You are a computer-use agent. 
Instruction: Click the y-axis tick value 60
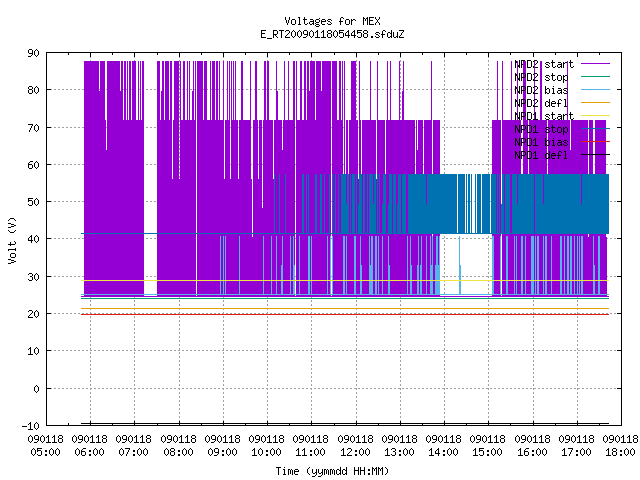pyautogui.click(x=33, y=165)
